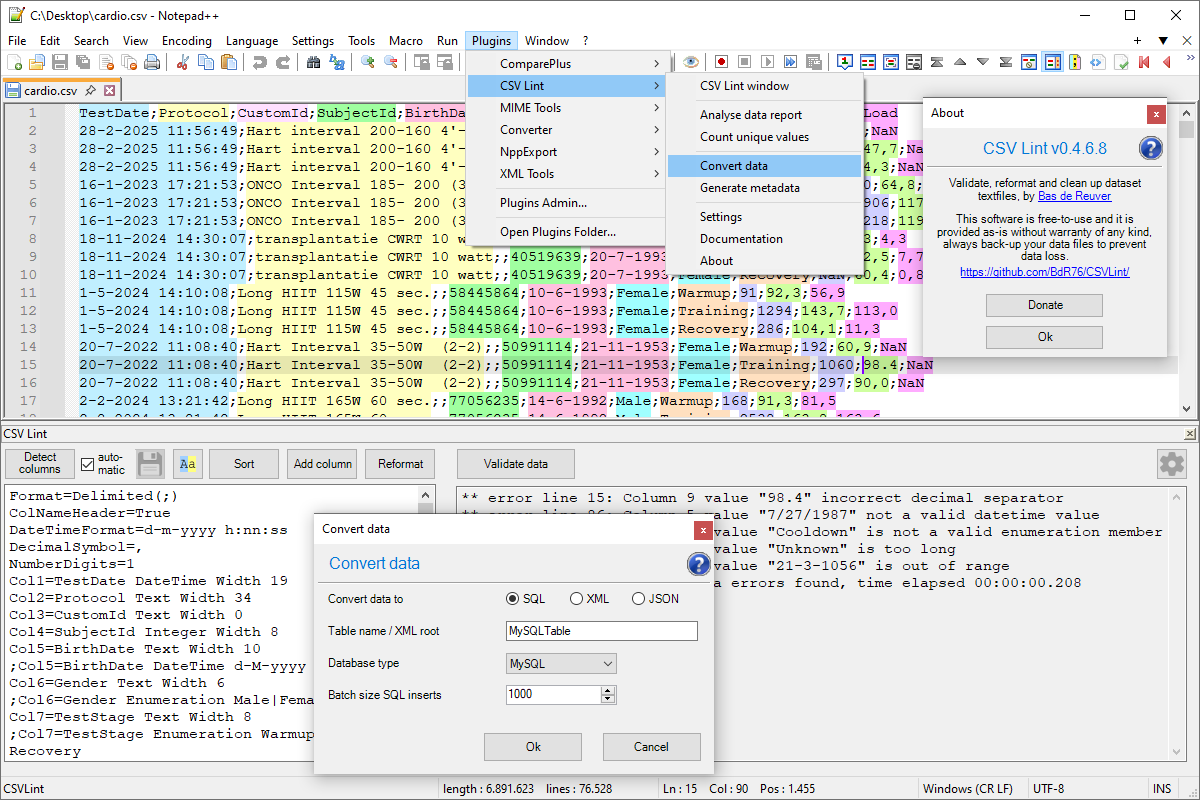Click the Reformat button
1200x800 pixels.
pyautogui.click(x=401, y=464)
